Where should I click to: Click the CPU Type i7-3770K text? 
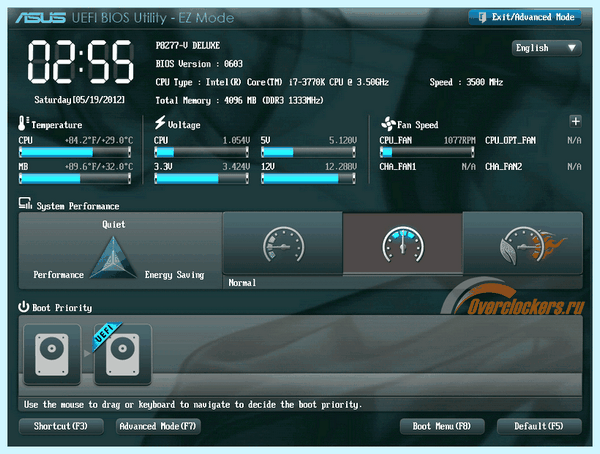(x=272, y=82)
